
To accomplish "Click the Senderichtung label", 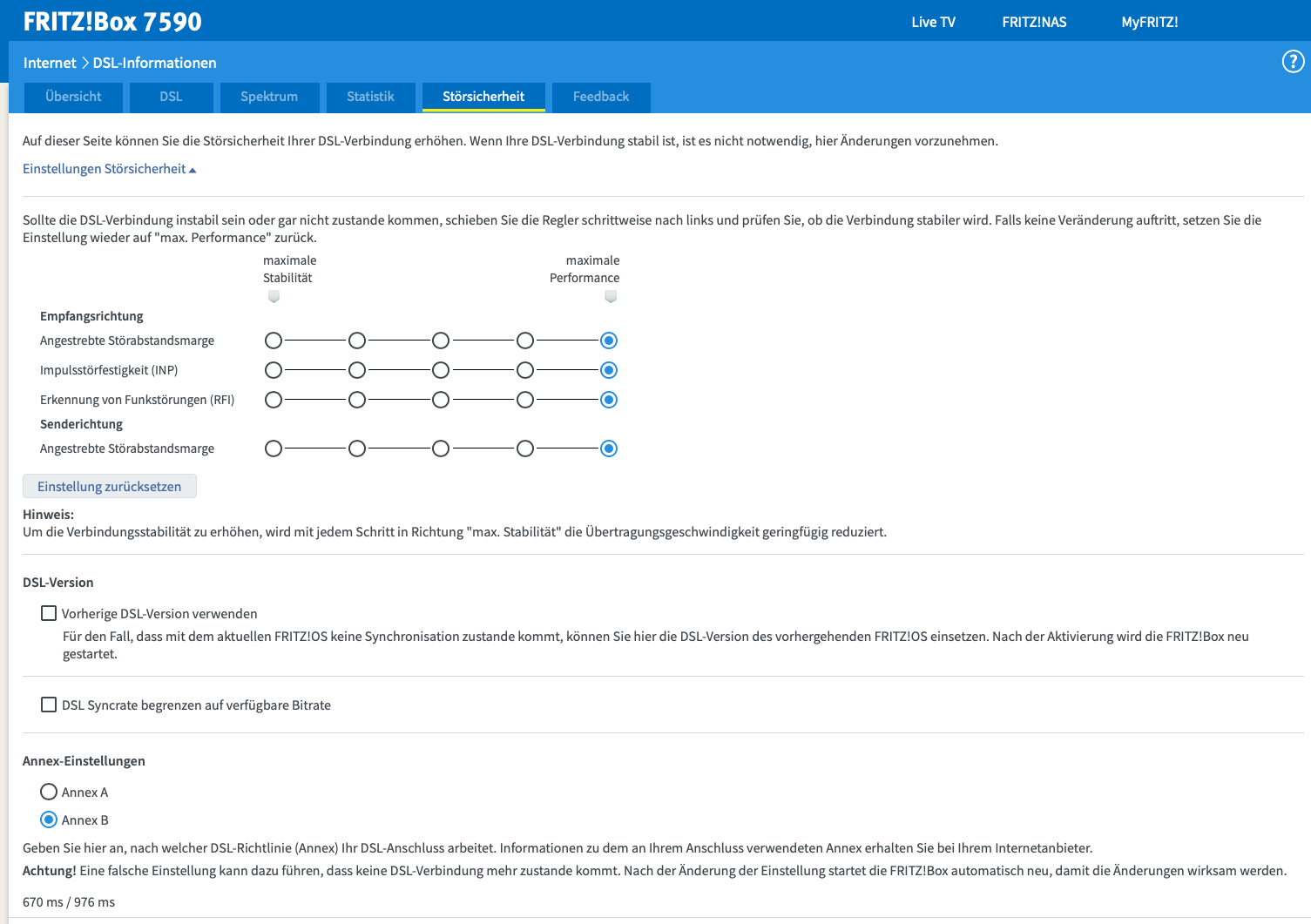I will [81, 424].
